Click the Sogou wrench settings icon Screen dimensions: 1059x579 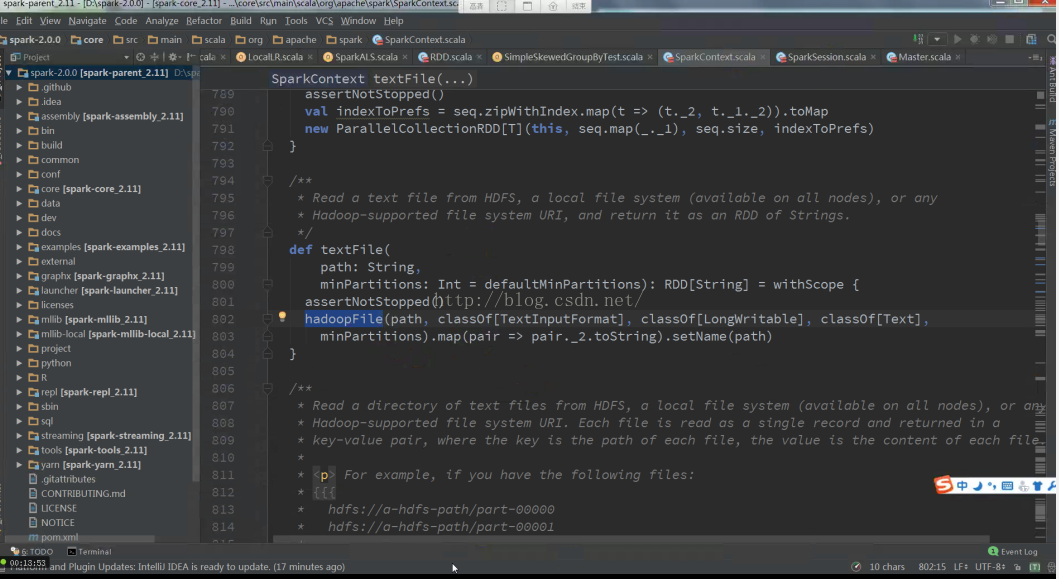[x=1052, y=486]
